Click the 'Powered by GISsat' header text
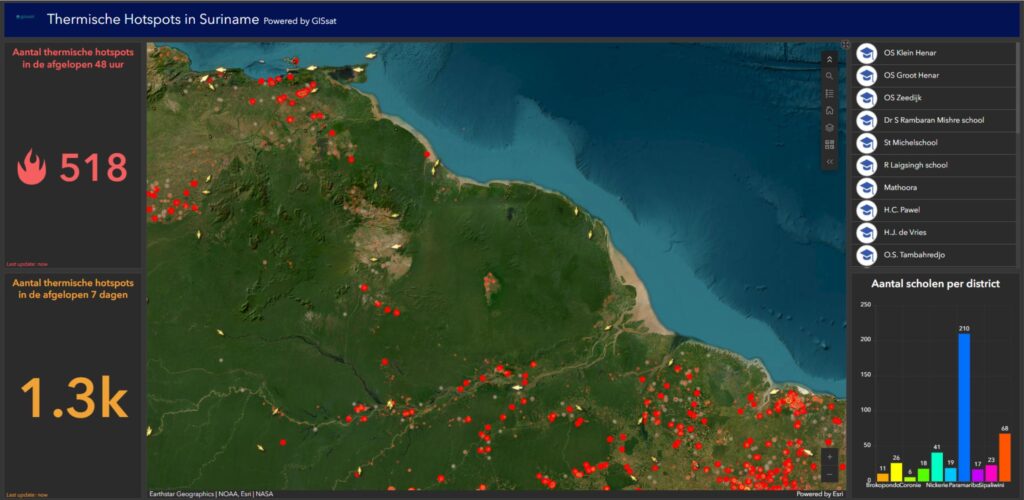 click(300, 22)
